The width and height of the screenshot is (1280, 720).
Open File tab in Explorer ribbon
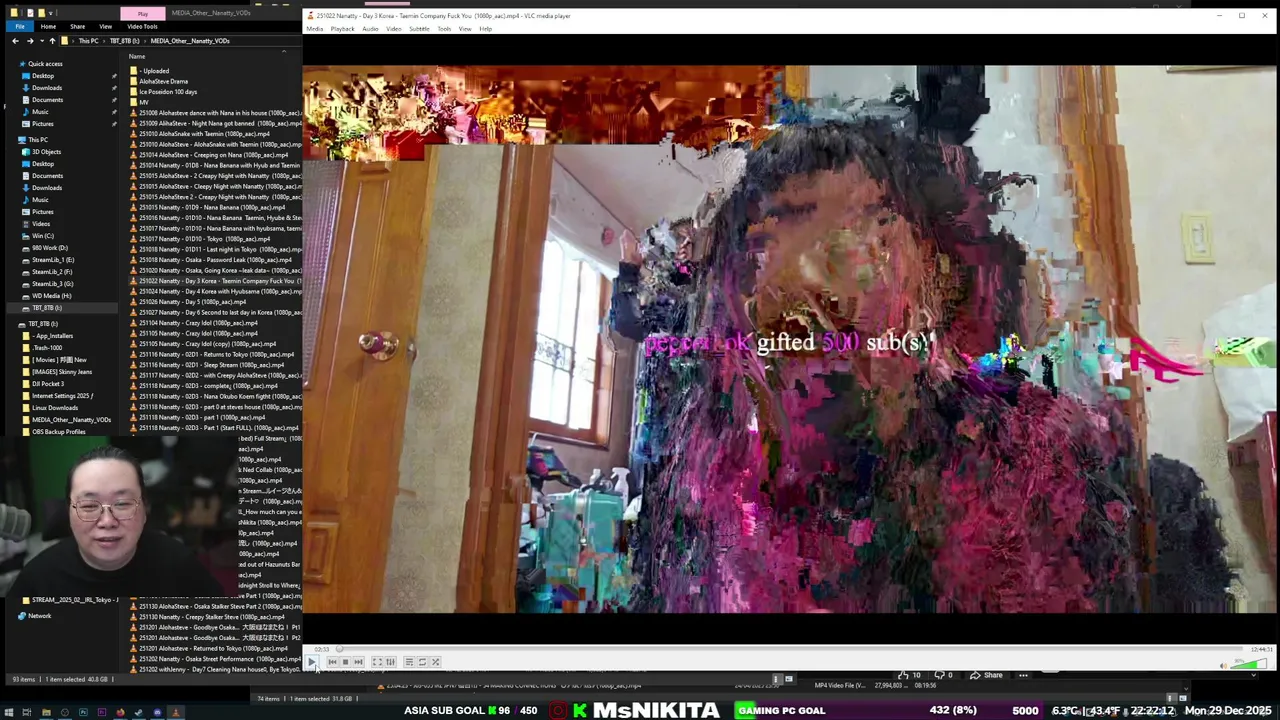tap(20, 27)
